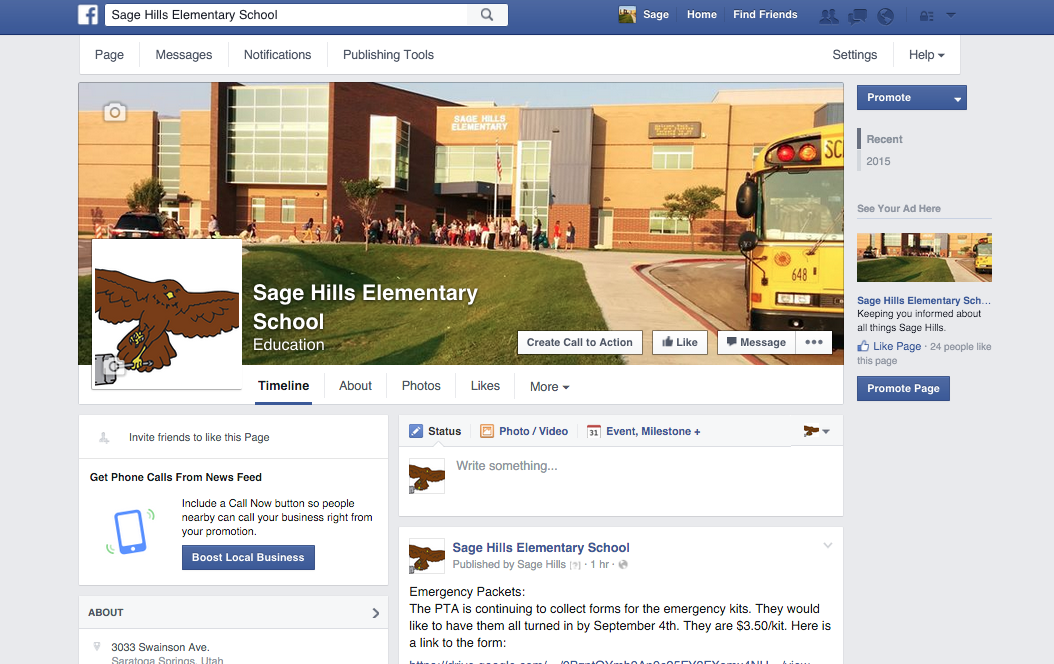Click camera icon to change cover photo
The image size is (1054, 664).
point(115,112)
